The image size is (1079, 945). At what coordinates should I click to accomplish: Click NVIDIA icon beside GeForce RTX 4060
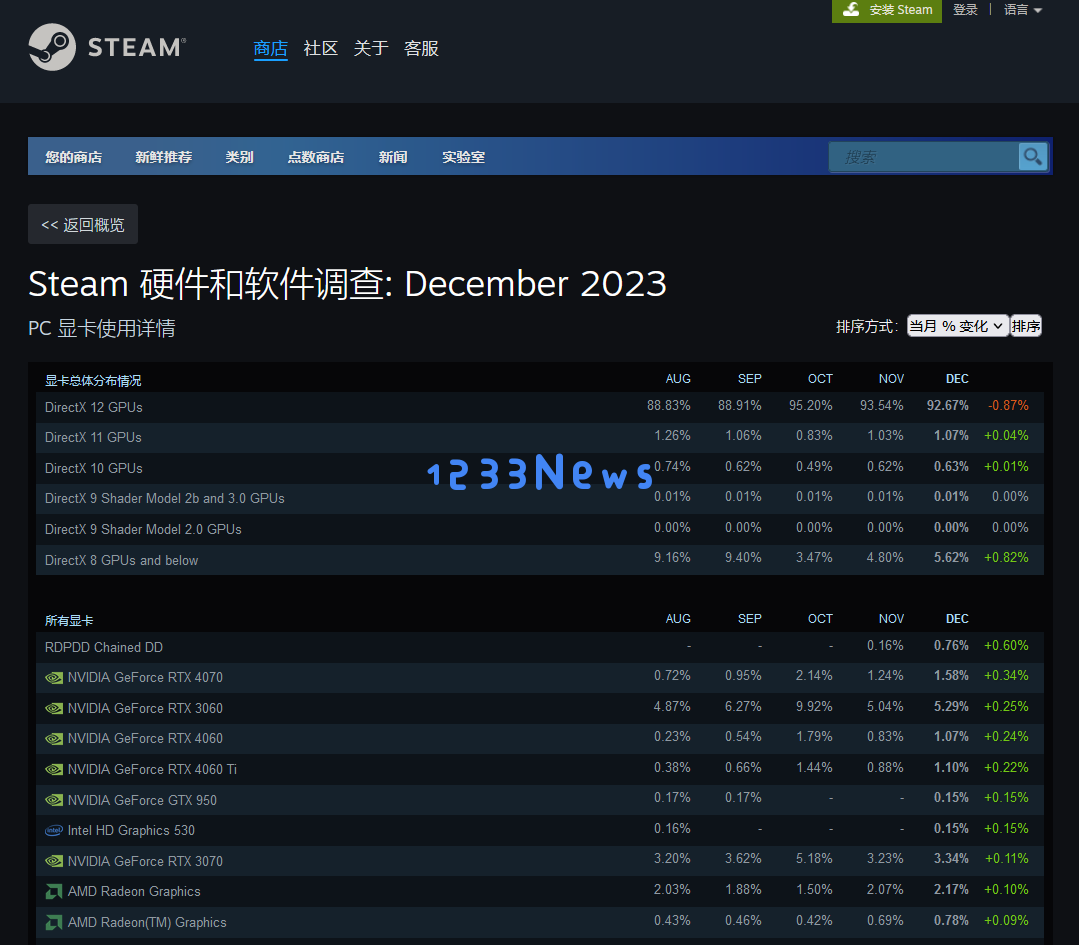54,739
